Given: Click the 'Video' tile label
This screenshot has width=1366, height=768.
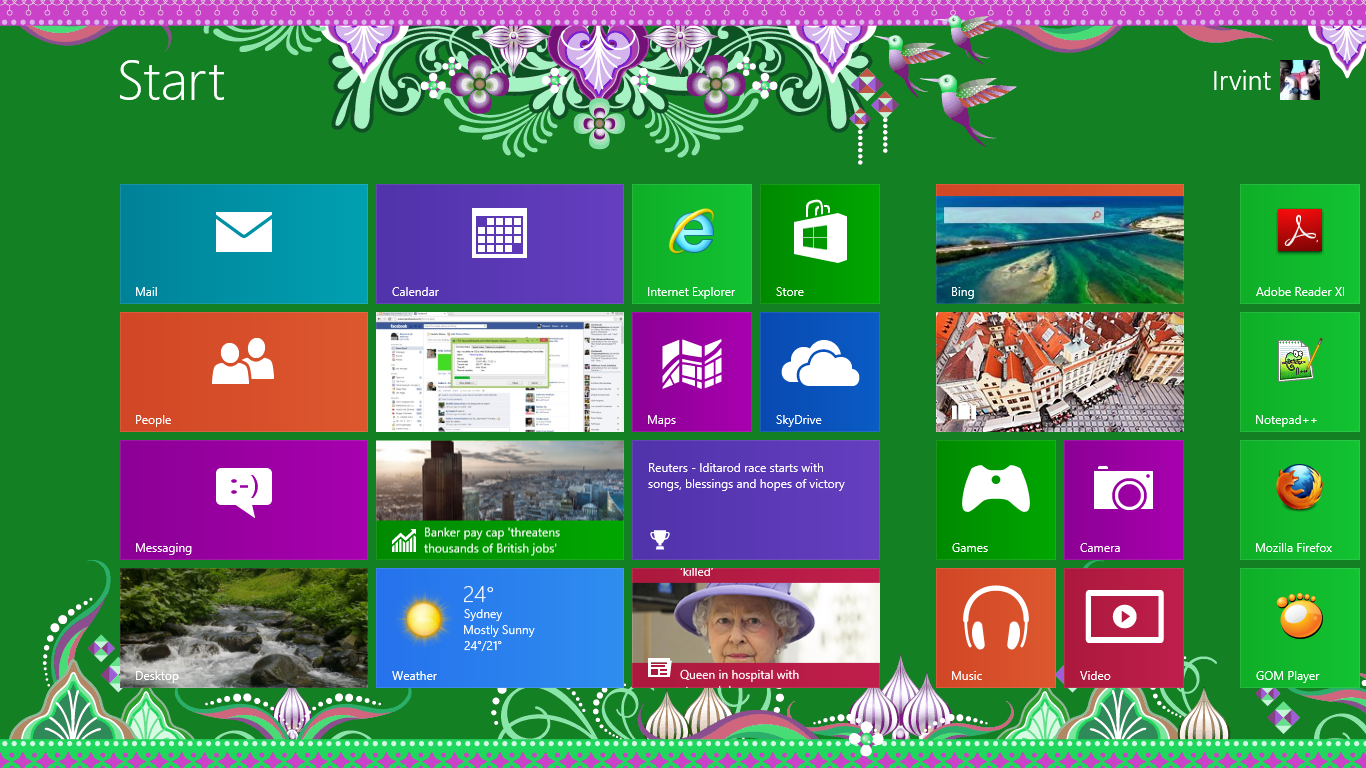Looking at the screenshot, I should (1095, 676).
